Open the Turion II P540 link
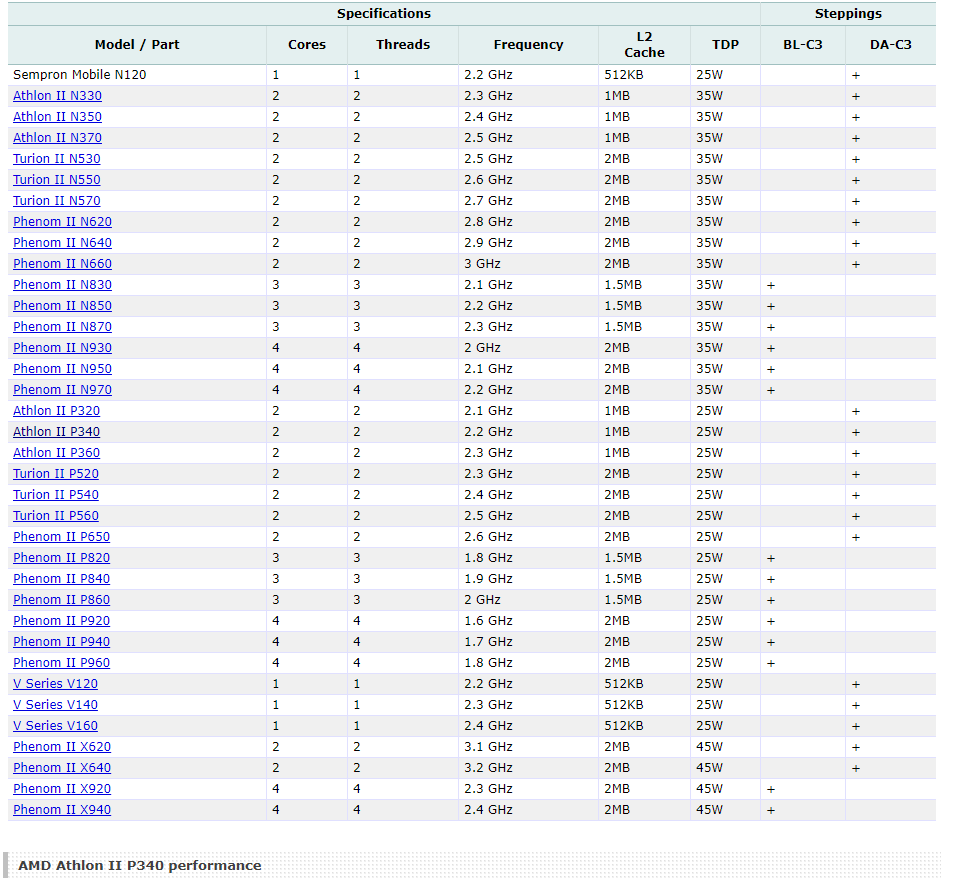The height and width of the screenshot is (890, 960). coord(56,495)
